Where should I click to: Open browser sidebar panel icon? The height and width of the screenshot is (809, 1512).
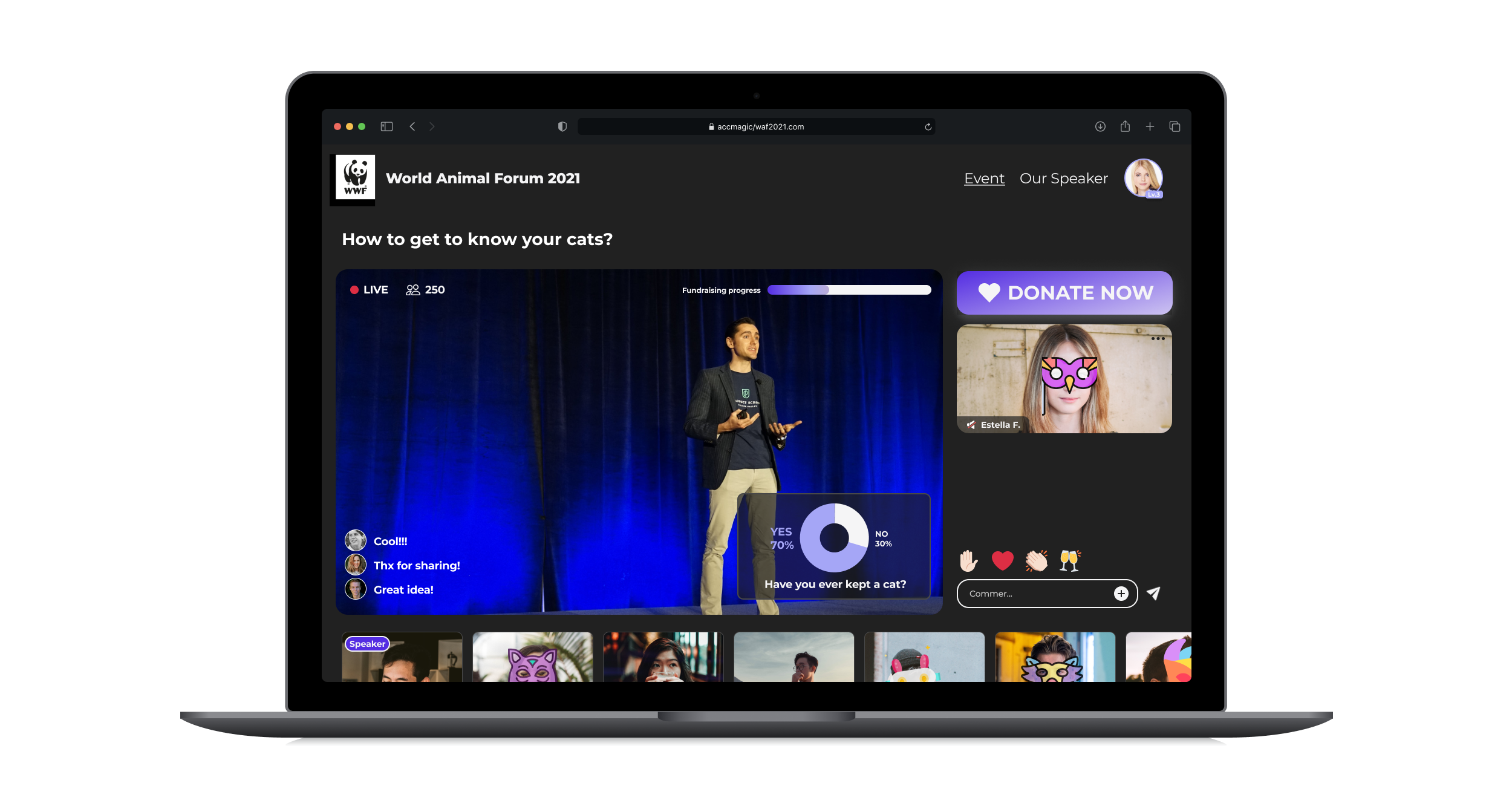(x=386, y=126)
